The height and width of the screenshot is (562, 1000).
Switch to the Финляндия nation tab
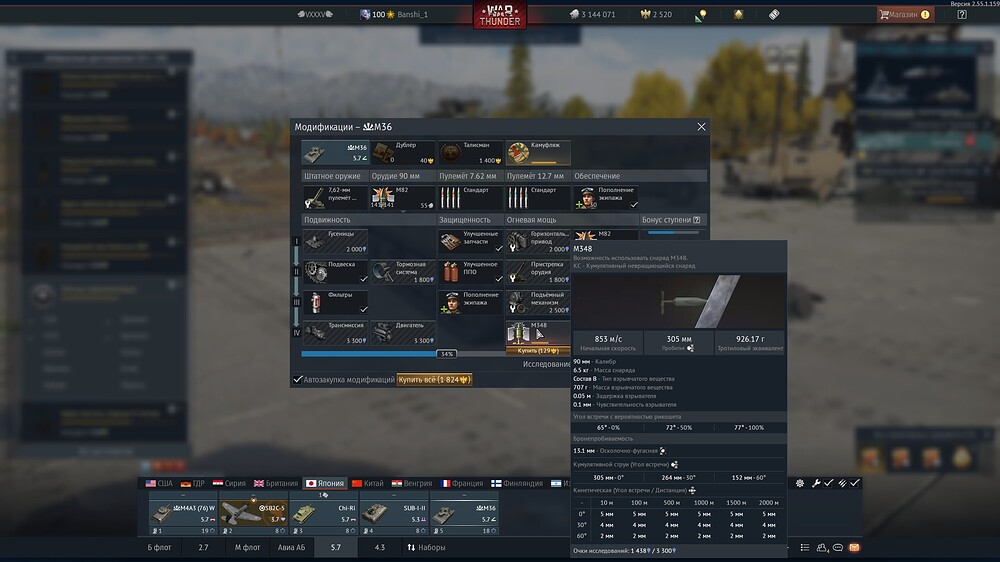point(518,483)
